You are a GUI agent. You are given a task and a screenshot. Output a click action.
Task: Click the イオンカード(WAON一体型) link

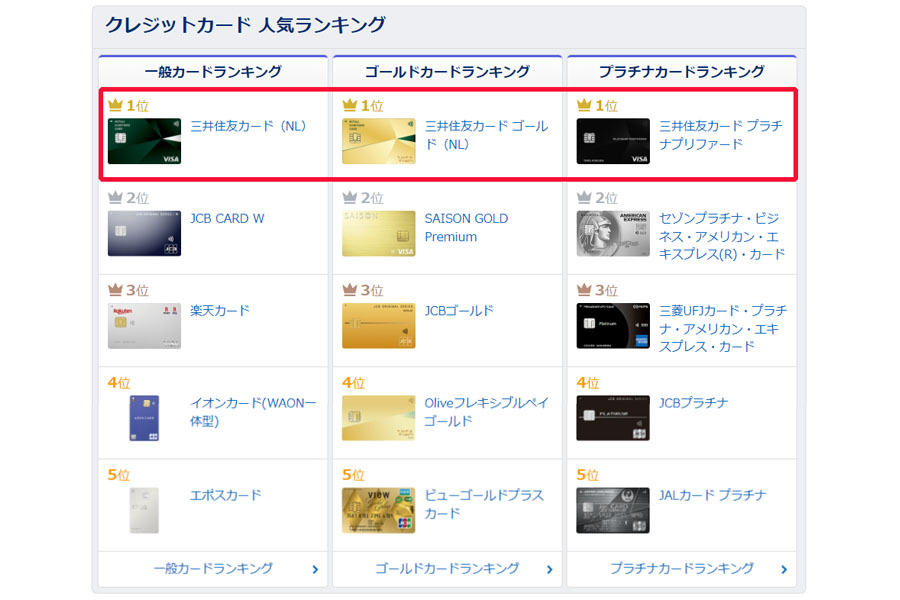click(x=253, y=412)
